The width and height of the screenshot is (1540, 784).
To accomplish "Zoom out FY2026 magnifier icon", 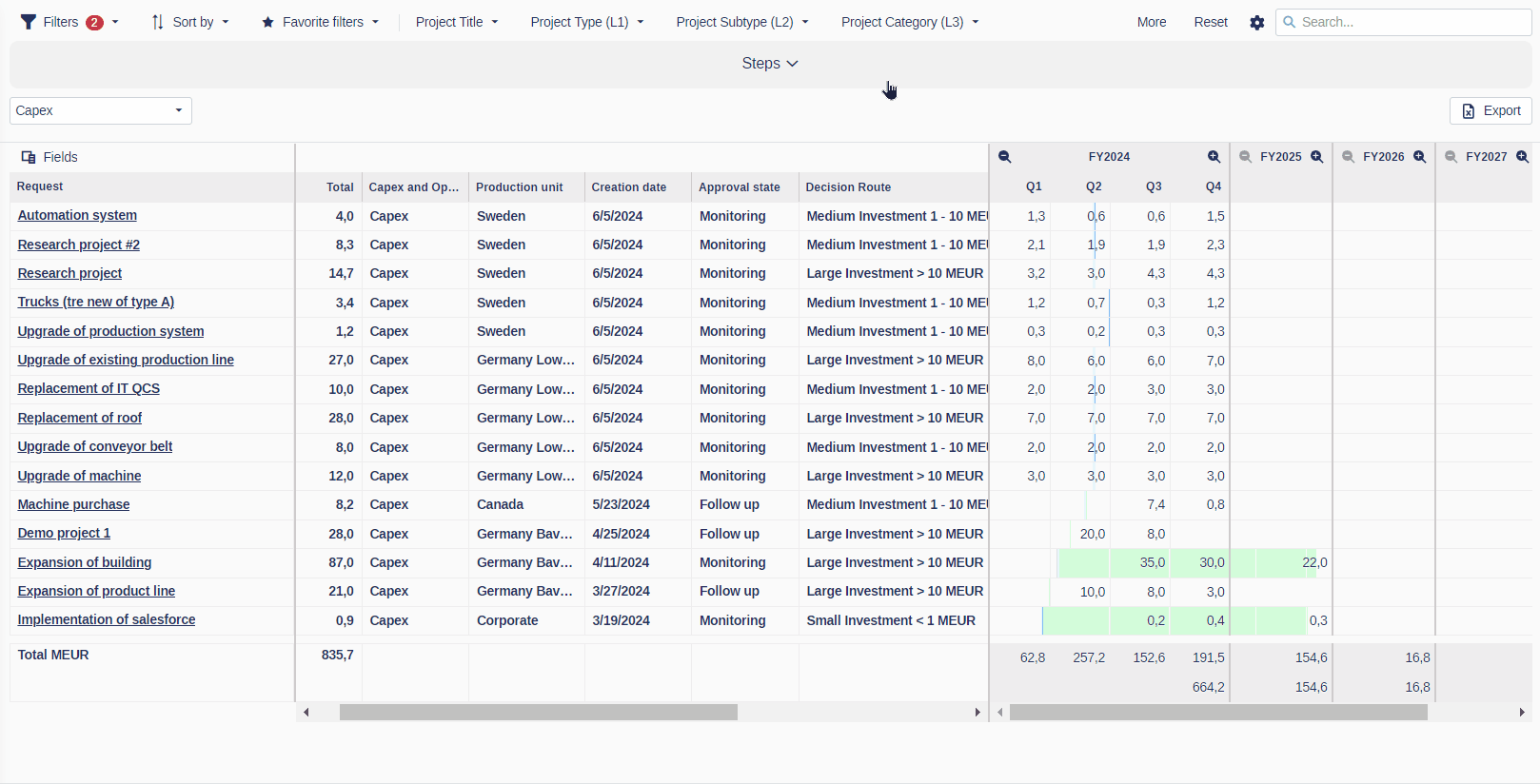I will [x=1348, y=157].
